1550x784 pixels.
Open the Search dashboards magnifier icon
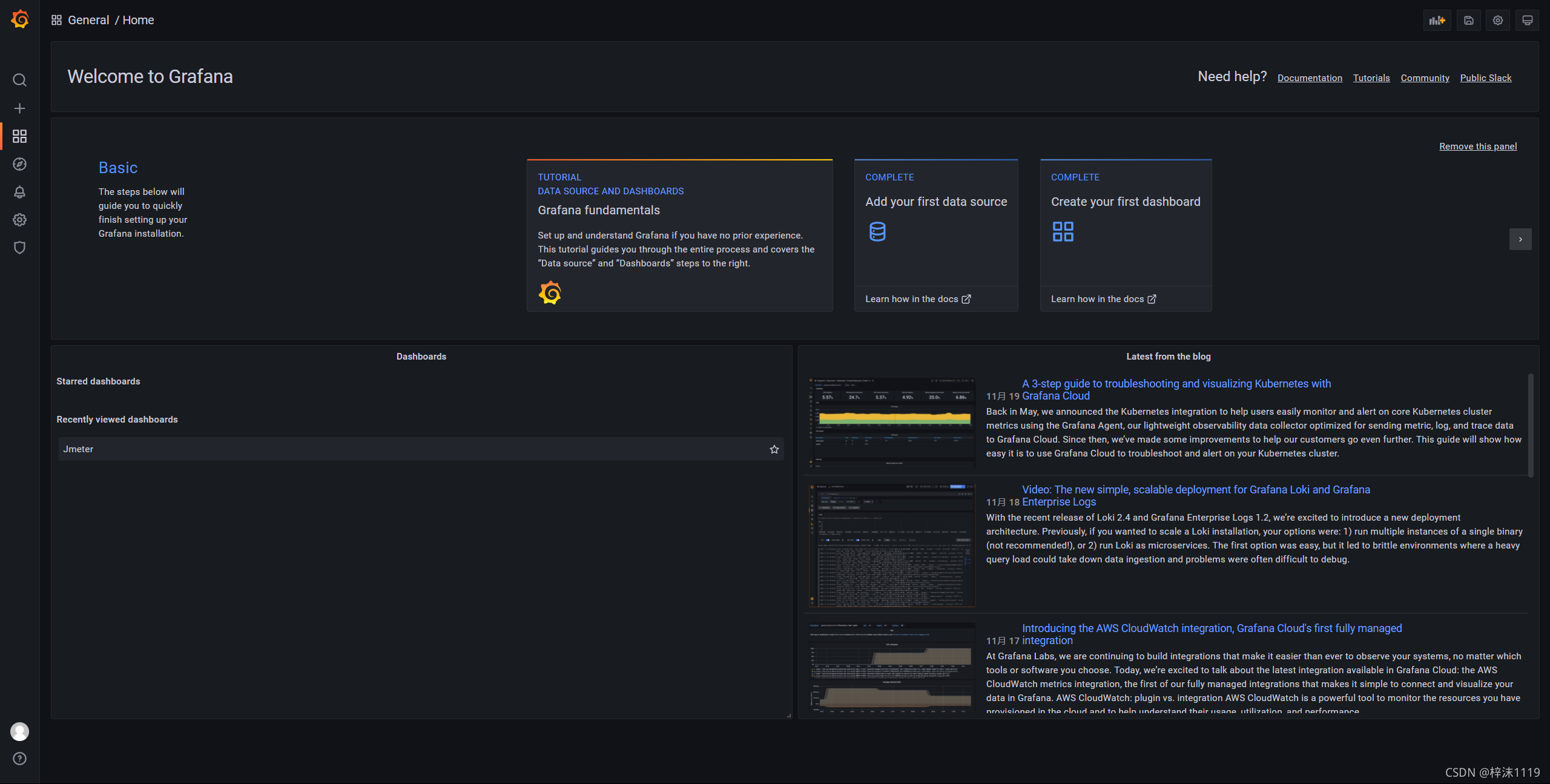pyautogui.click(x=19, y=80)
